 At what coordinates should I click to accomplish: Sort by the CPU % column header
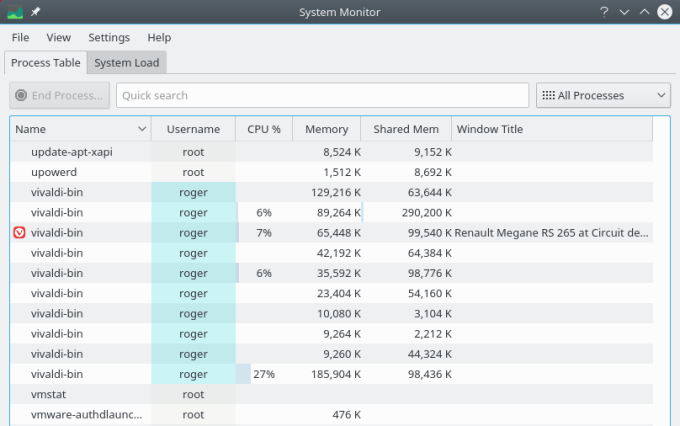[x=264, y=129]
